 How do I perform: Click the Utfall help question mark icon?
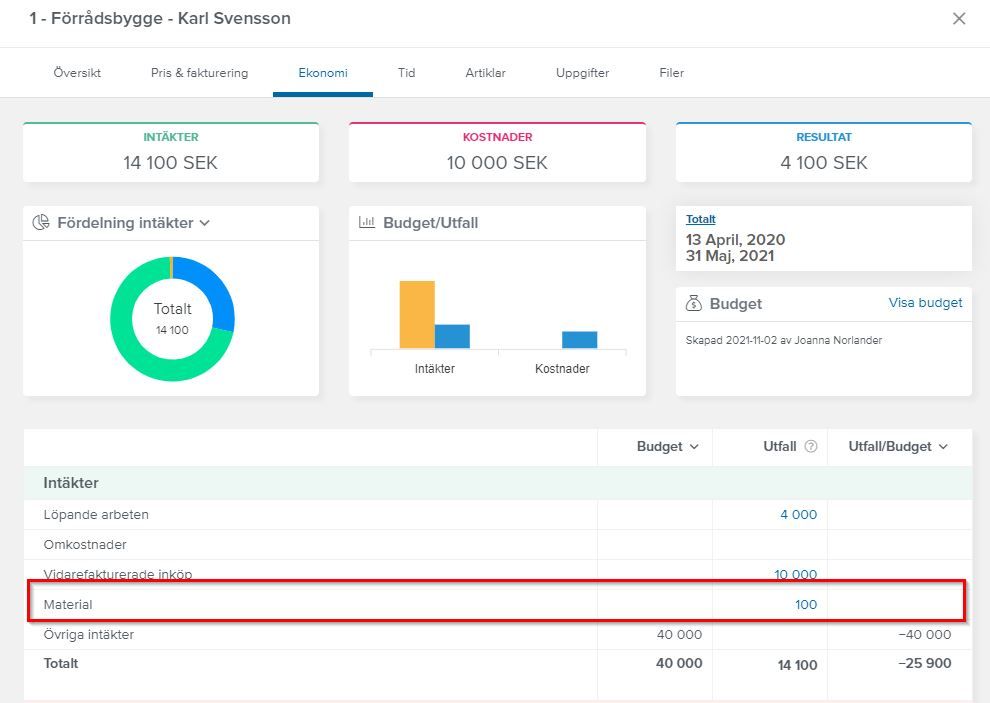click(811, 447)
